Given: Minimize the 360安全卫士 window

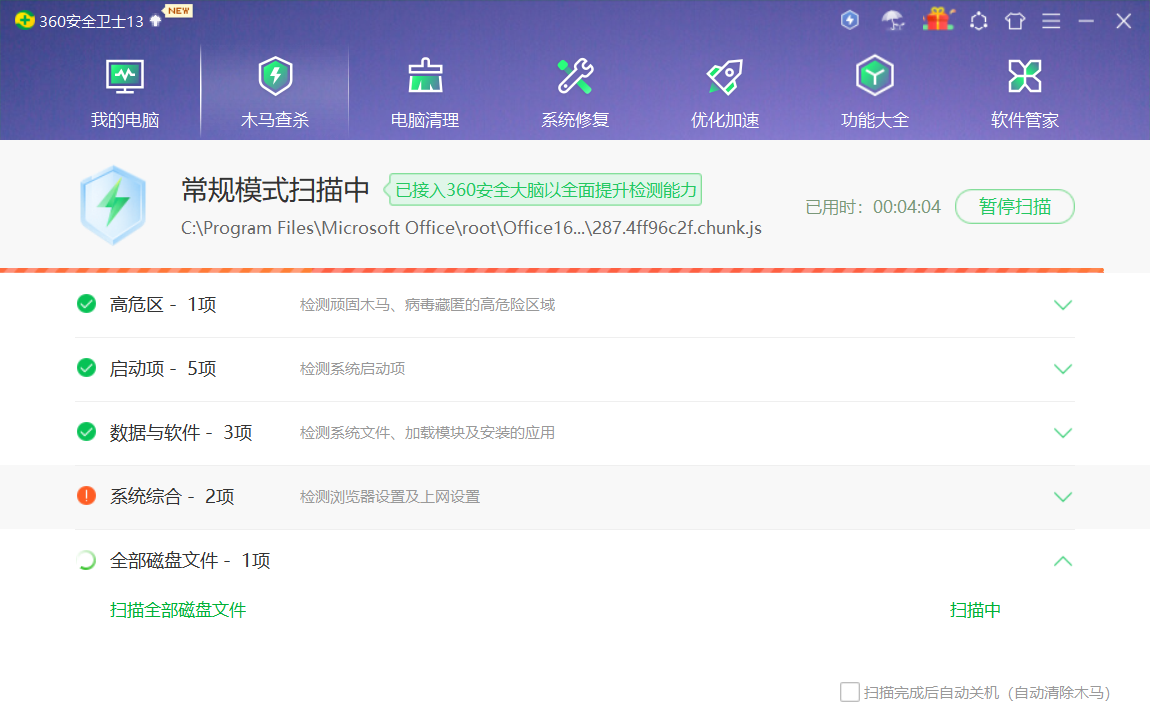Looking at the screenshot, I should click(x=1086, y=21).
